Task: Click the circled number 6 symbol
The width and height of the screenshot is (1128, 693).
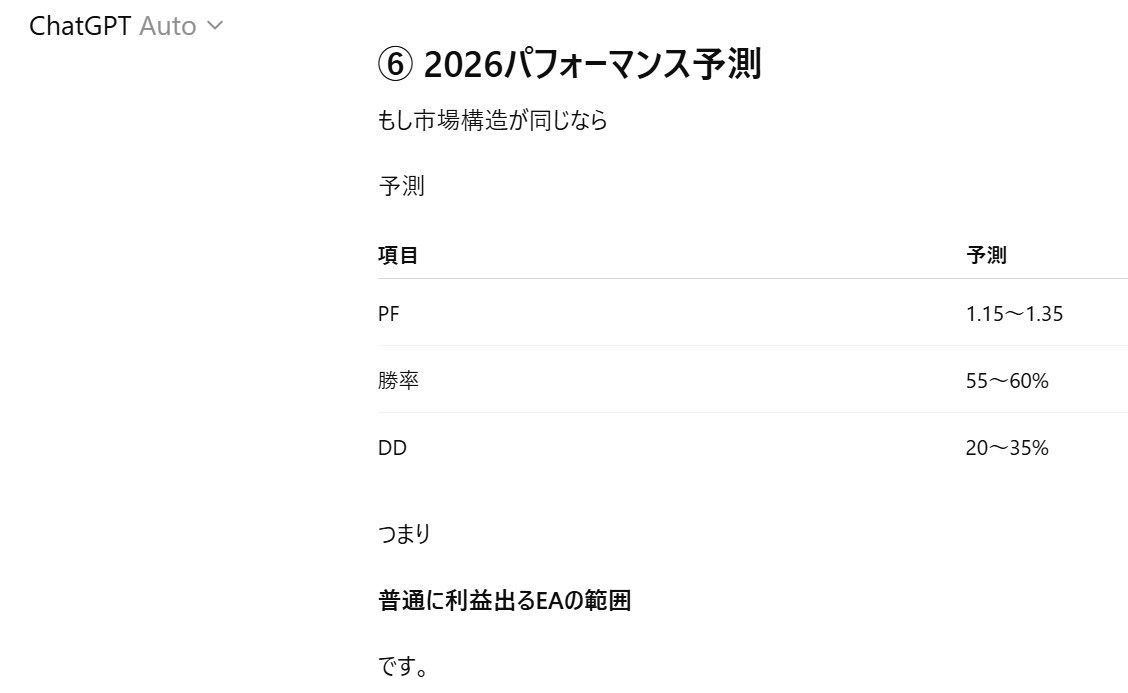Action: [394, 65]
